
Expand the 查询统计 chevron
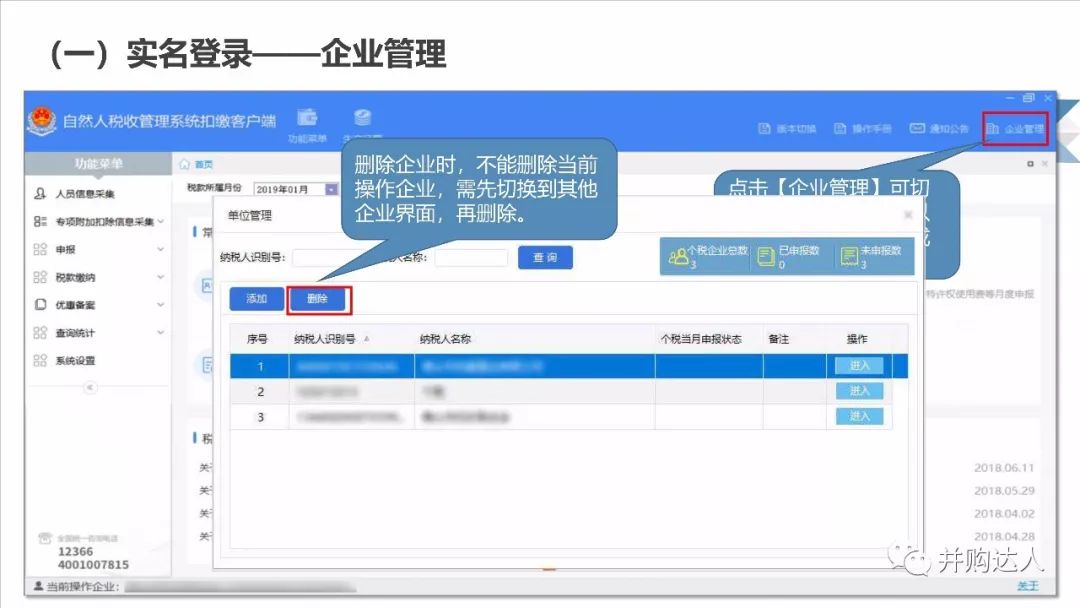(x=160, y=333)
